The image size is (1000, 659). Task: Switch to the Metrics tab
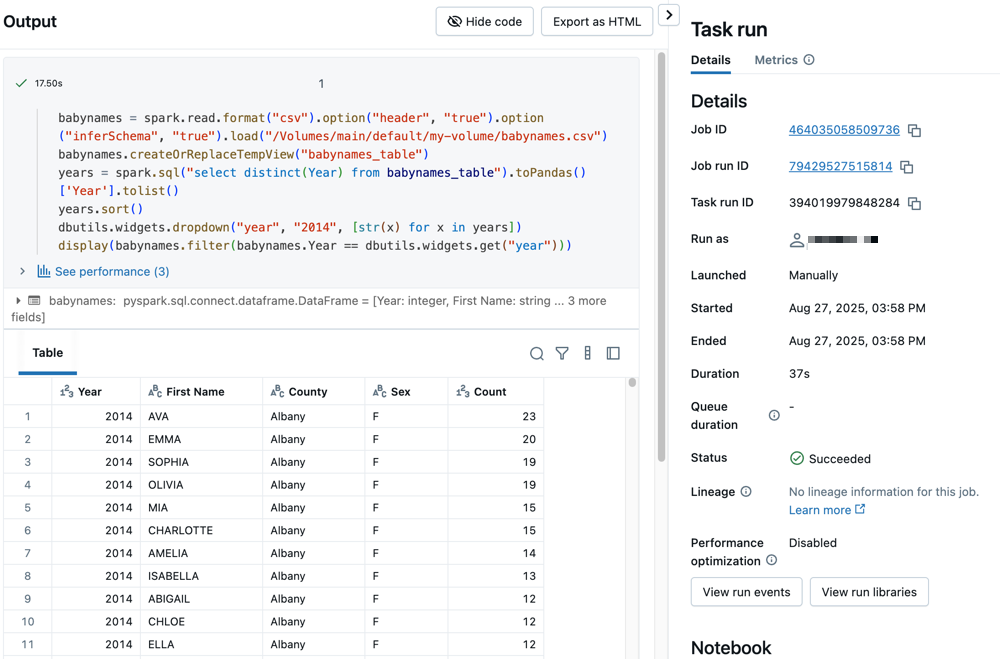coord(775,60)
